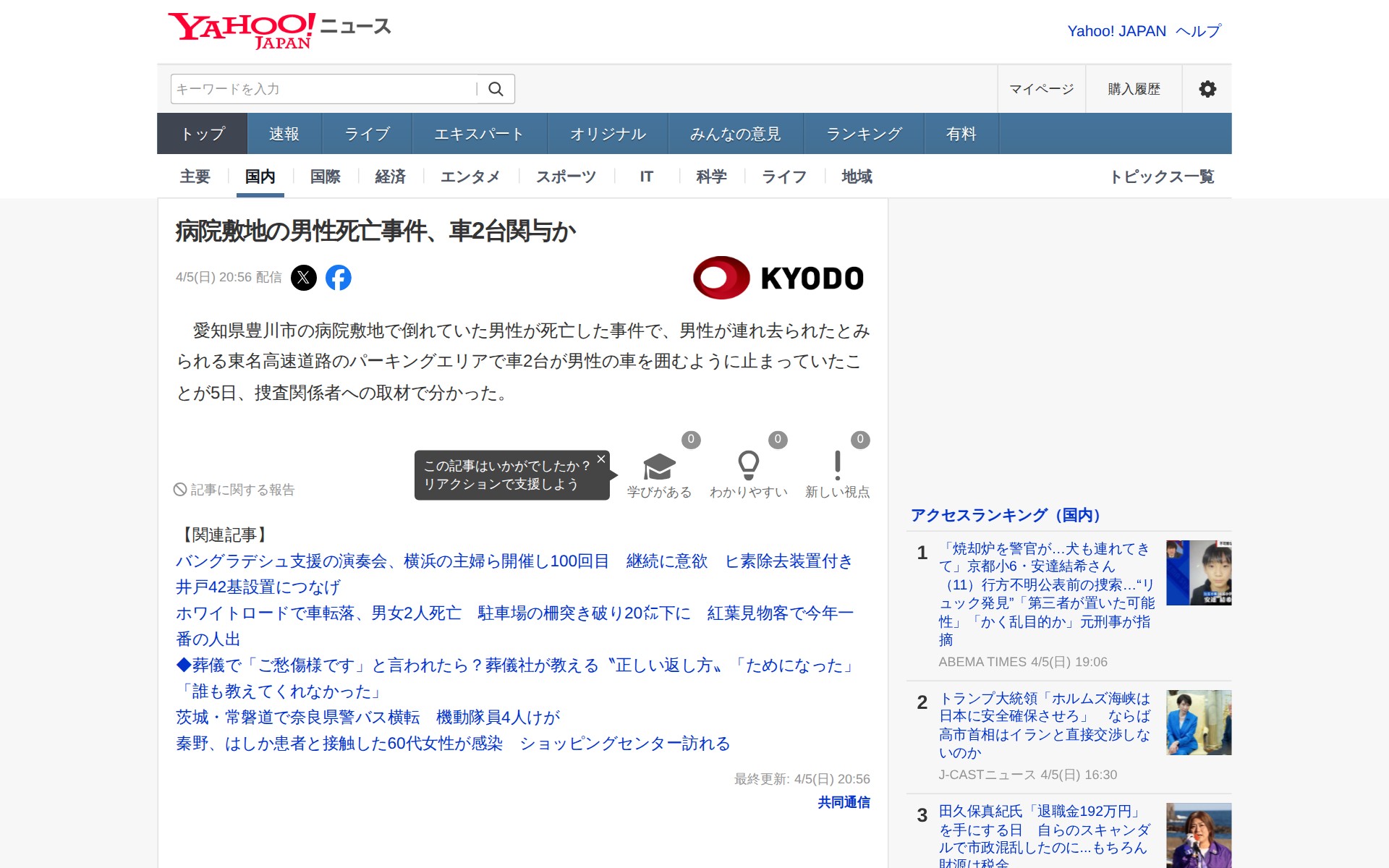Click the keyword search input field
Screen dimensions: 1389x868
pos(318,88)
